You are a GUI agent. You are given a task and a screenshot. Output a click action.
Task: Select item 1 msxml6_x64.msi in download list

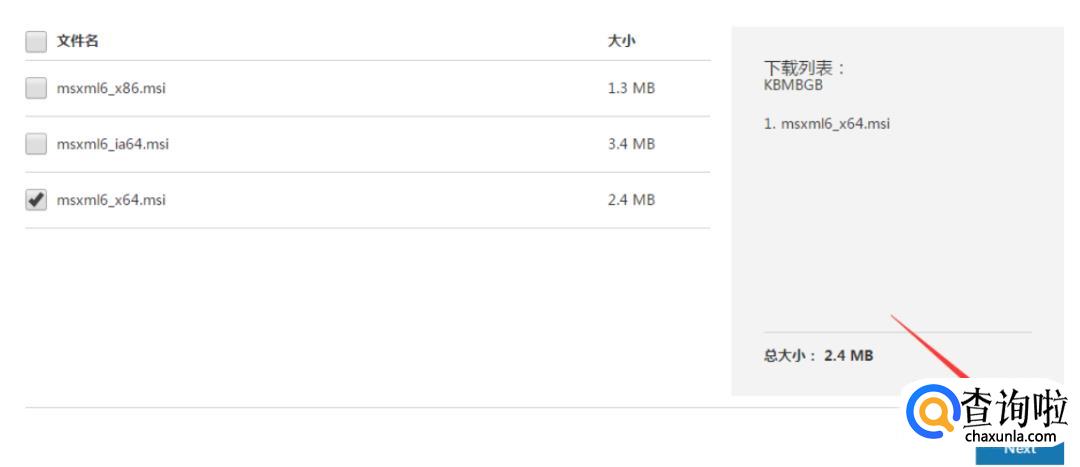(827, 124)
